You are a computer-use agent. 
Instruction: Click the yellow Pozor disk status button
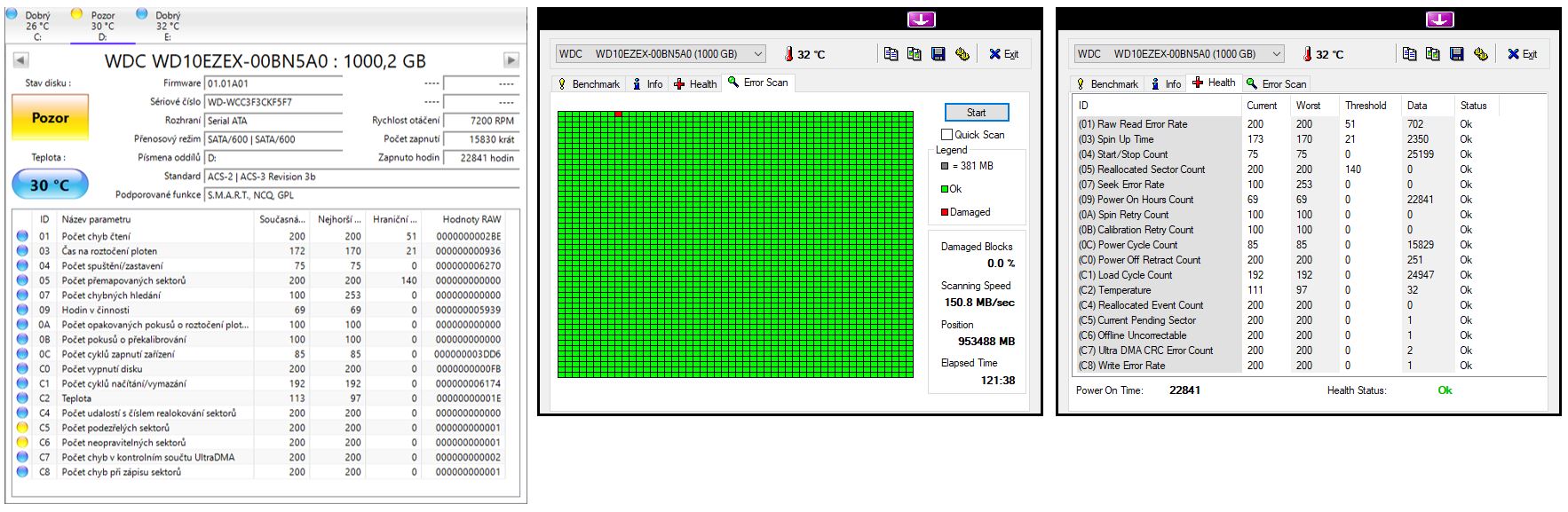[x=50, y=118]
